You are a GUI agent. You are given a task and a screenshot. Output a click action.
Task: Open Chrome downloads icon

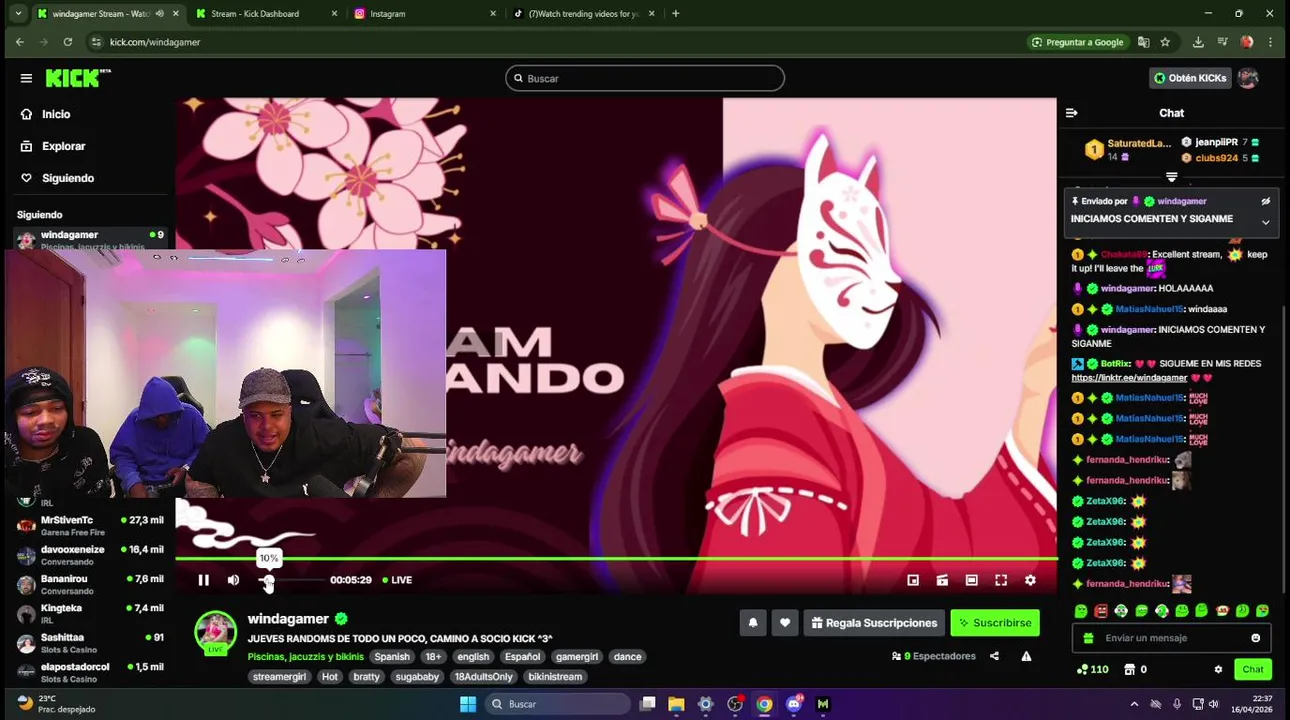click(x=1198, y=42)
